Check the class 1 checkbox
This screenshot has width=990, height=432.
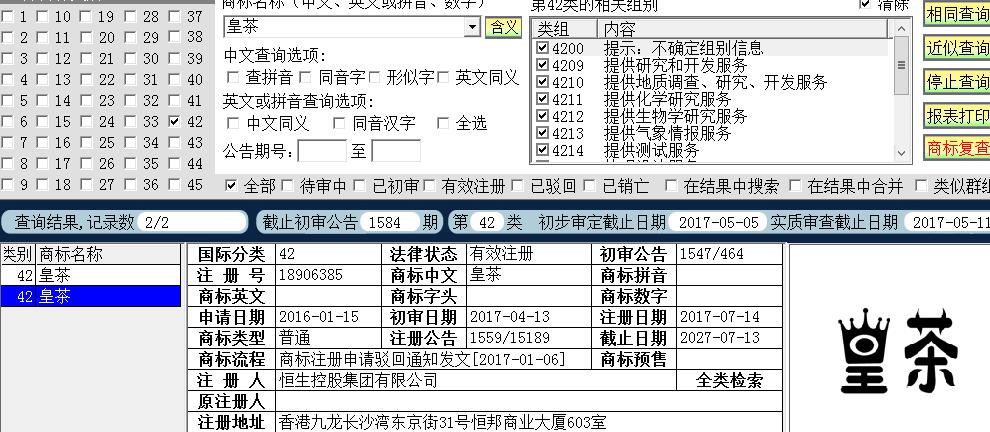point(7,17)
